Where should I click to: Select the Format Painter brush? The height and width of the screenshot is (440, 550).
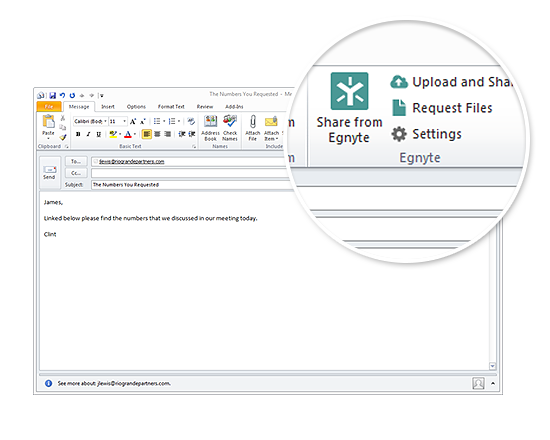63,137
